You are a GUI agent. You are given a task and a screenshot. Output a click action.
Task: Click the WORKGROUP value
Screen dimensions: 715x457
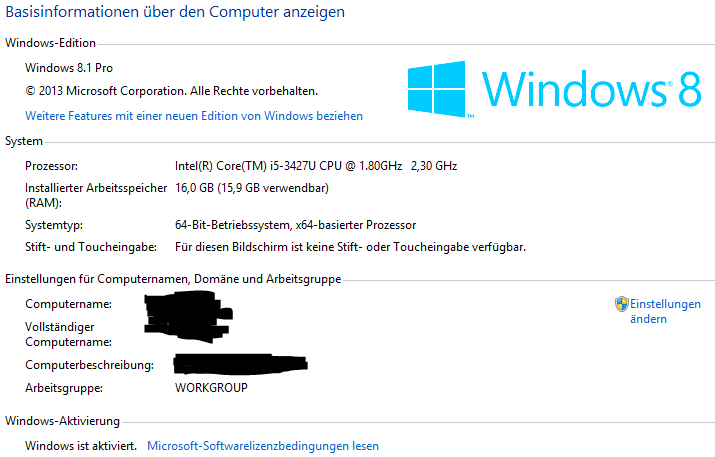(211, 388)
